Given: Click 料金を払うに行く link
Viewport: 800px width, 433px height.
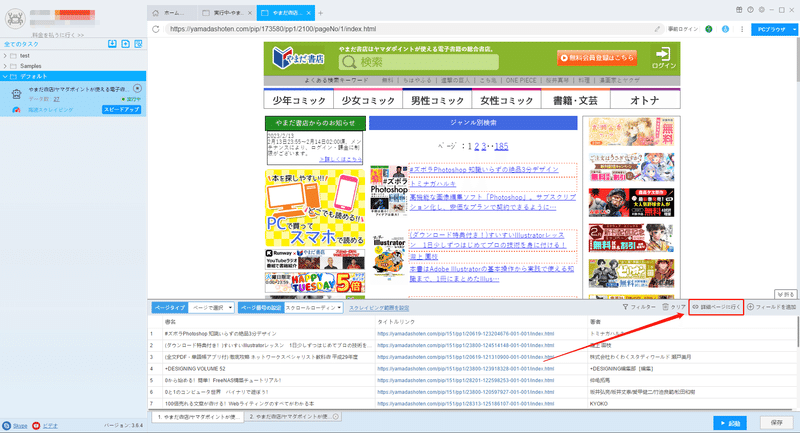Looking at the screenshot, I should pyautogui.click(x=58, y=35).
